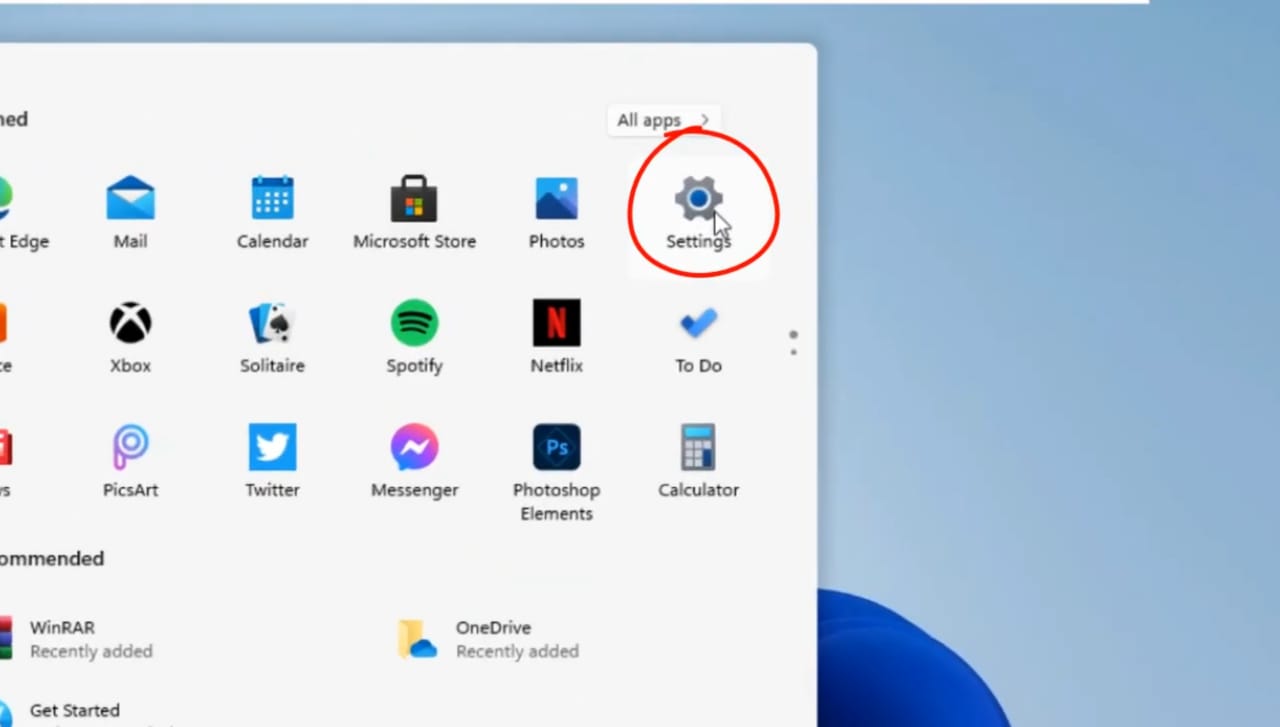Screen dimensions: 1280x727
Task: Open the Twitter app
Action: click(x=272, y=461)
